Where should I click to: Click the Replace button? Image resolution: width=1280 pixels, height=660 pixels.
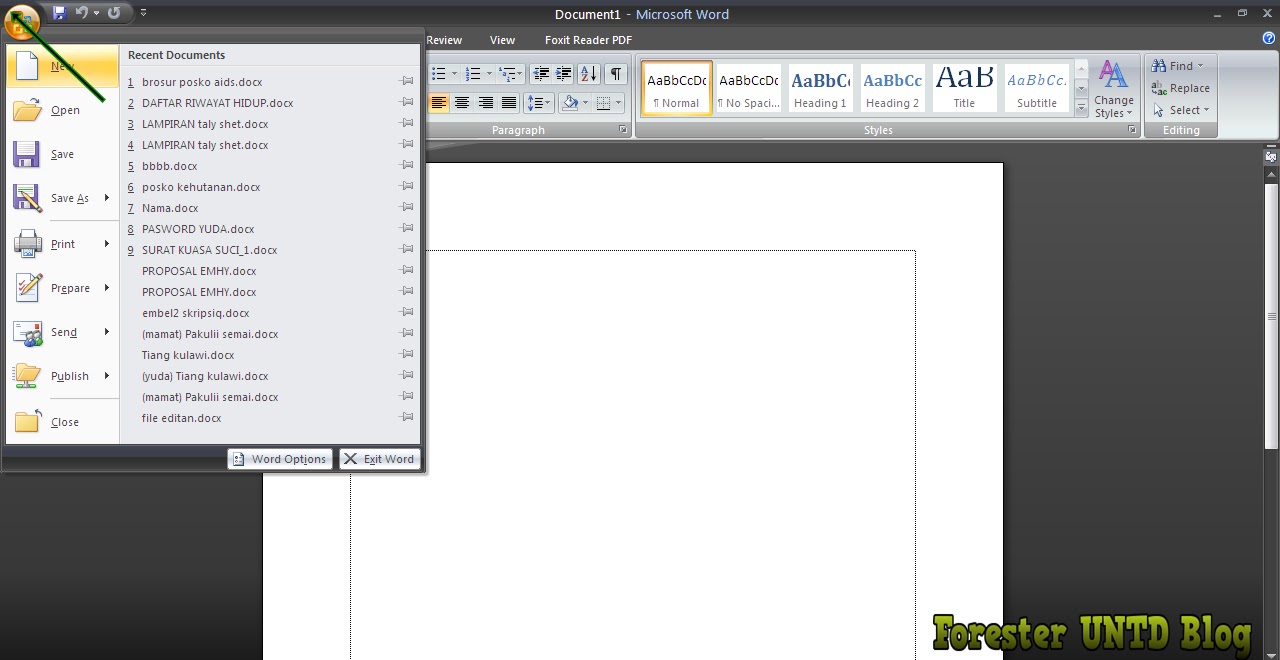(x=1181, y=88)
